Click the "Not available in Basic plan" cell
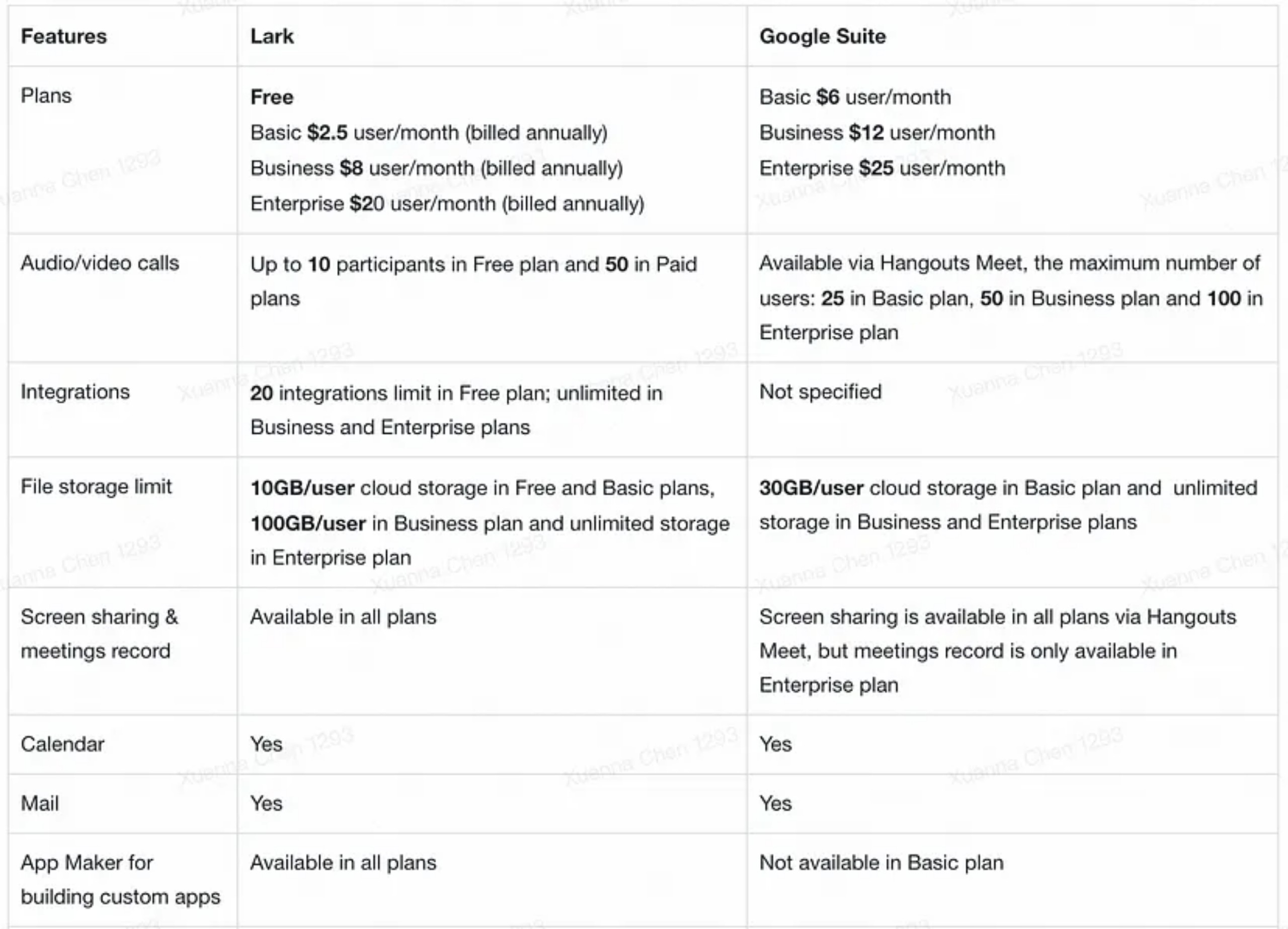 click(x=881, y=863)
